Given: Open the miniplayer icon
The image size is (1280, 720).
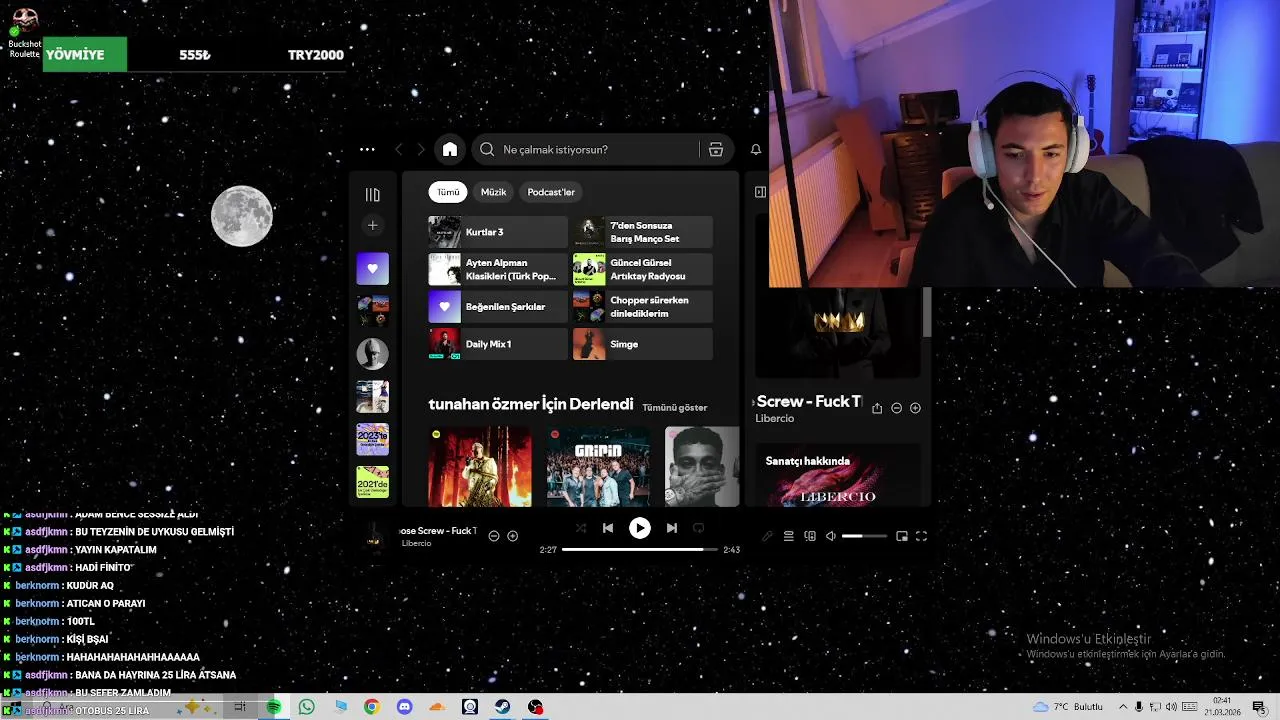Looking at the screenshot, I should 902,536.
